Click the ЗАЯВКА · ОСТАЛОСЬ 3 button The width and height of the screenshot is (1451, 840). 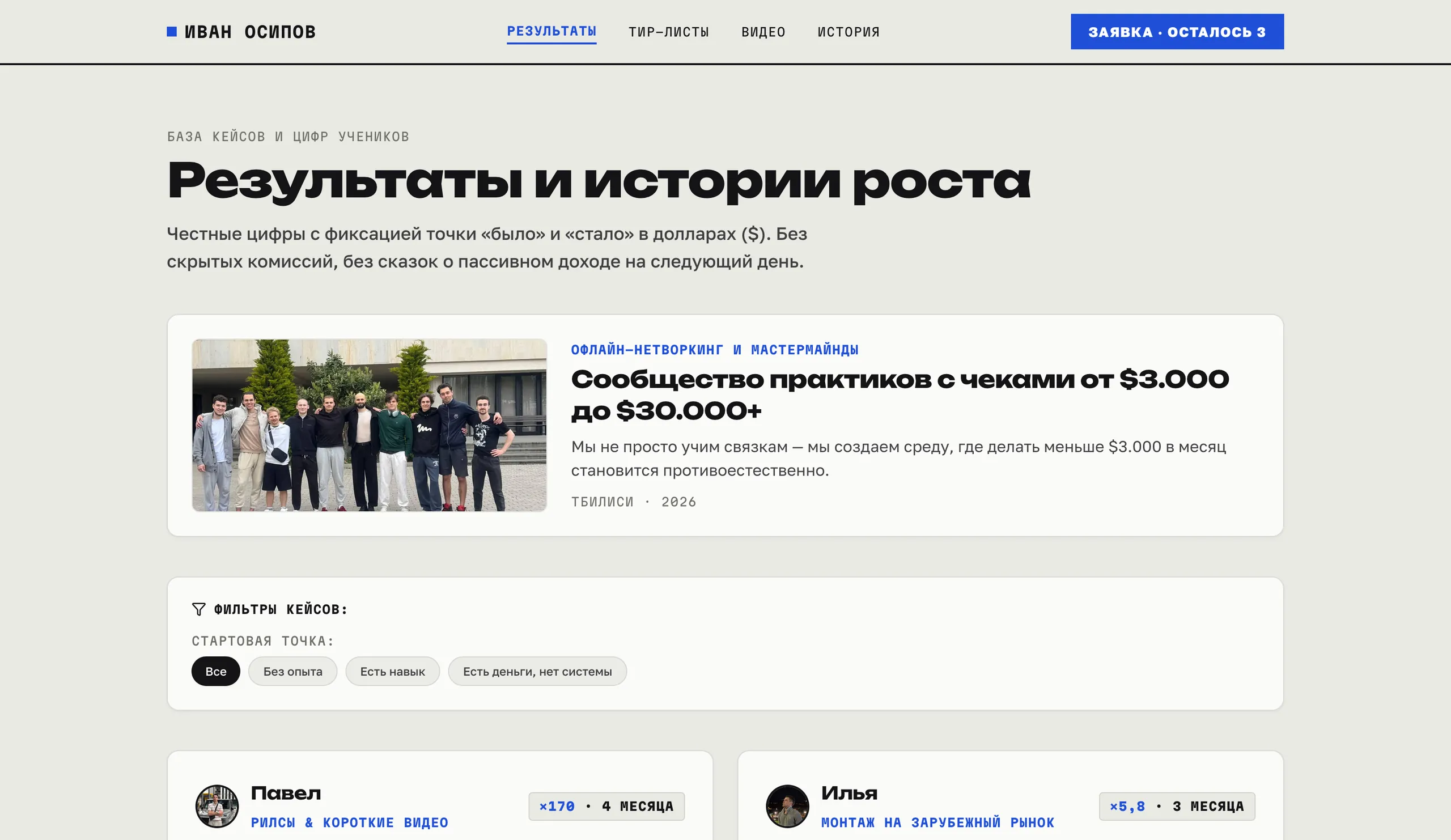pyautogui.click(x=1177, y=32)
